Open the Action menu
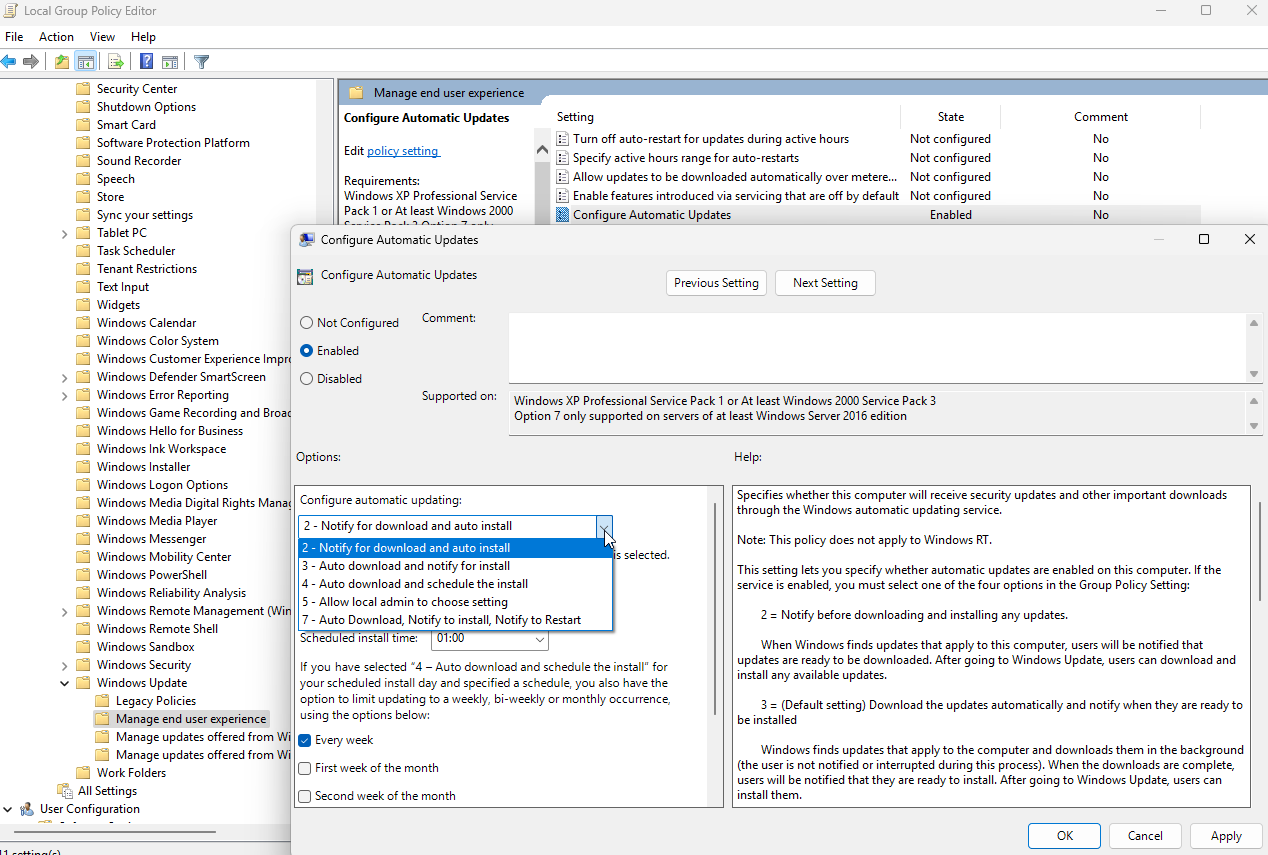Viewport: 1268px width, 855px height. pos(57,37)
